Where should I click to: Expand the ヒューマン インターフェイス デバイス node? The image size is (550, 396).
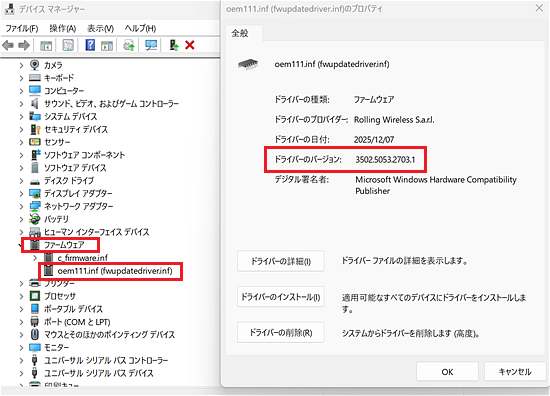point(21,232)
